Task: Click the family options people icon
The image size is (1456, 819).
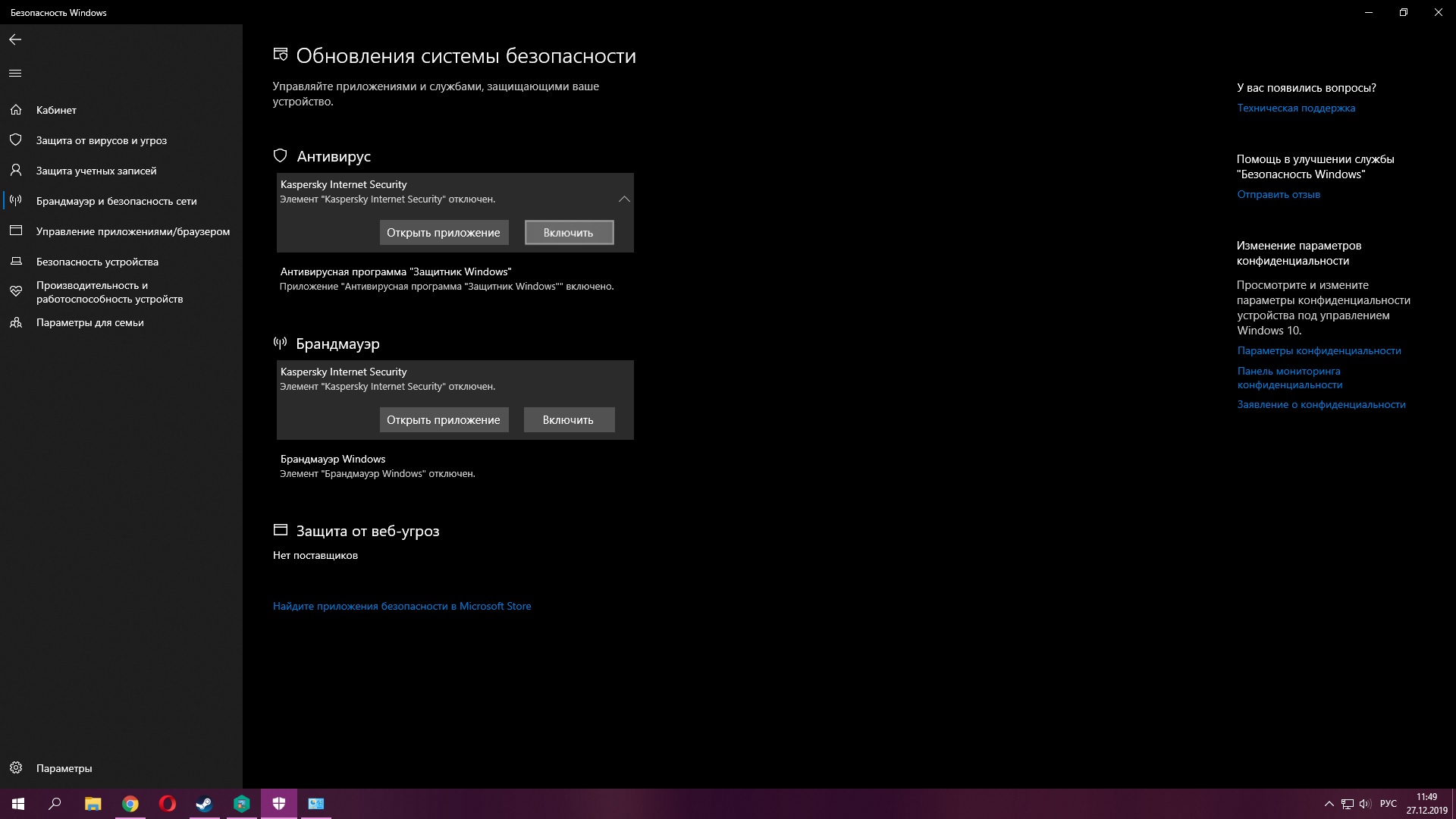Action: tap(16, 322)
